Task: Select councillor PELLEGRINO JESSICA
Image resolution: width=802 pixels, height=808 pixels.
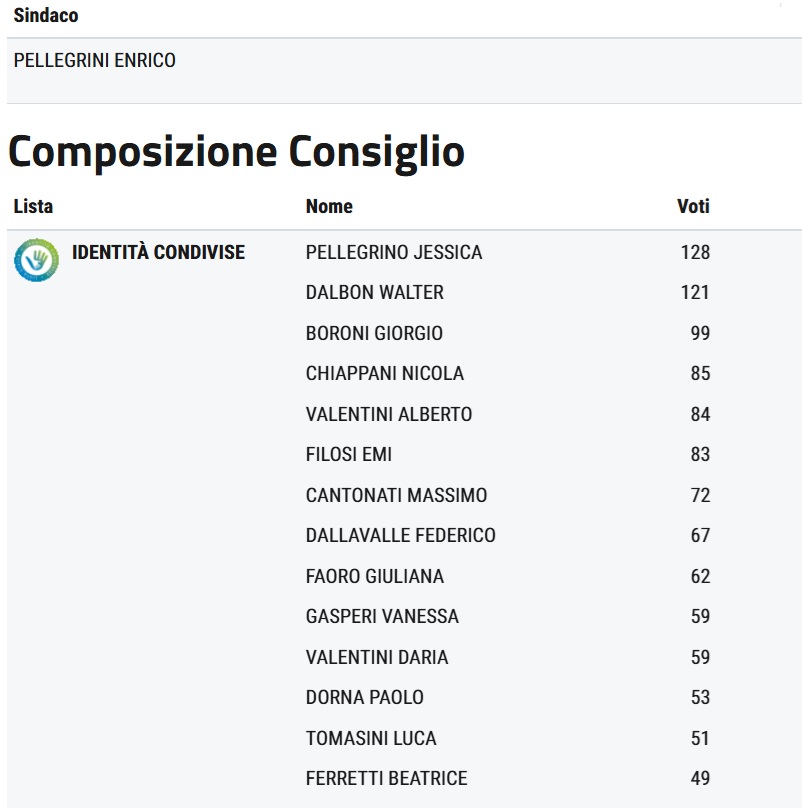Action: [394, 253]
